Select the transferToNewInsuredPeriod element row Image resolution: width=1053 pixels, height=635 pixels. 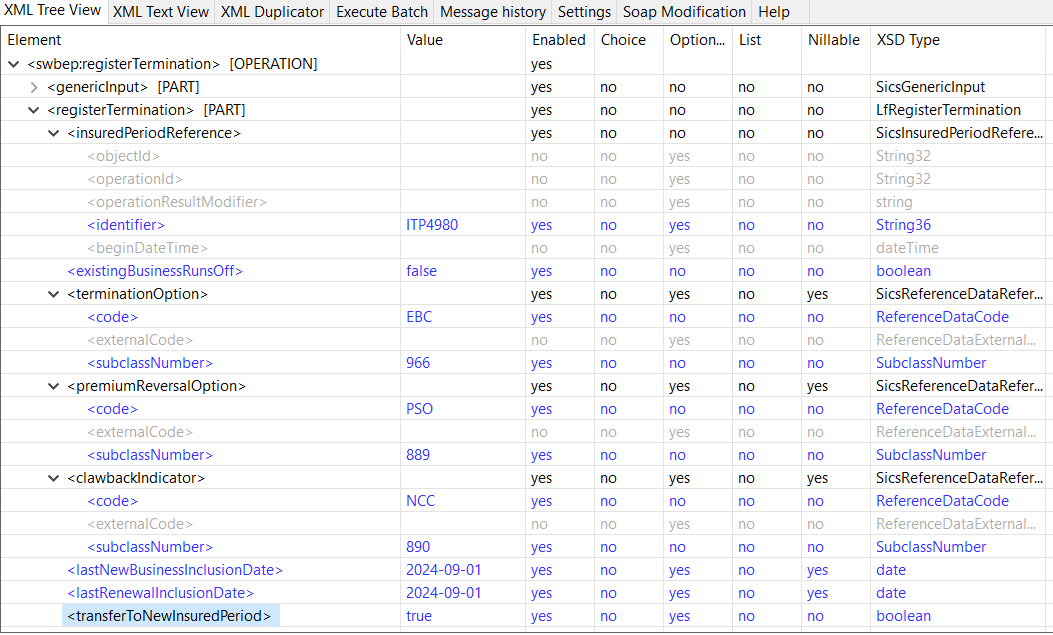[x=168, y=616]
